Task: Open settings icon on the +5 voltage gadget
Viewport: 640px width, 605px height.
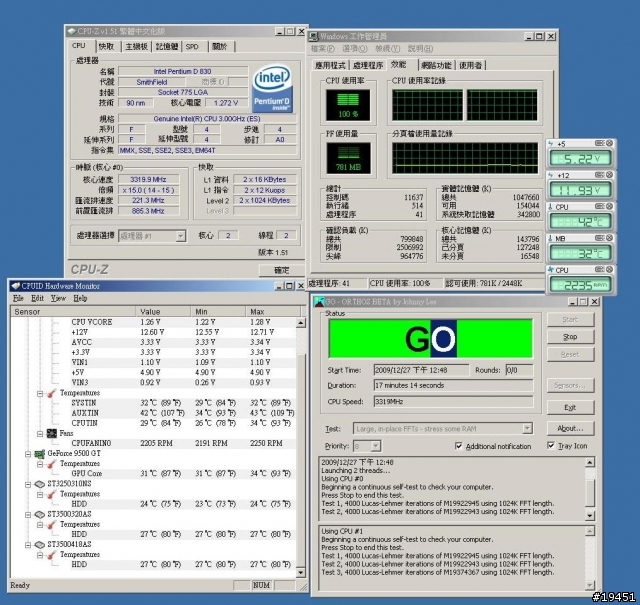Action: (x=599, y=143)
